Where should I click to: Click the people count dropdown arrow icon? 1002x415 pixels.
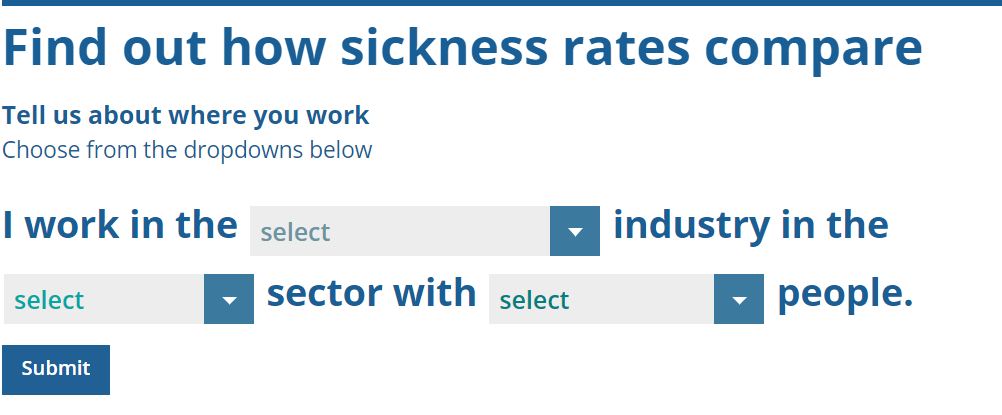pyautogui.click(x=739, y=299)
